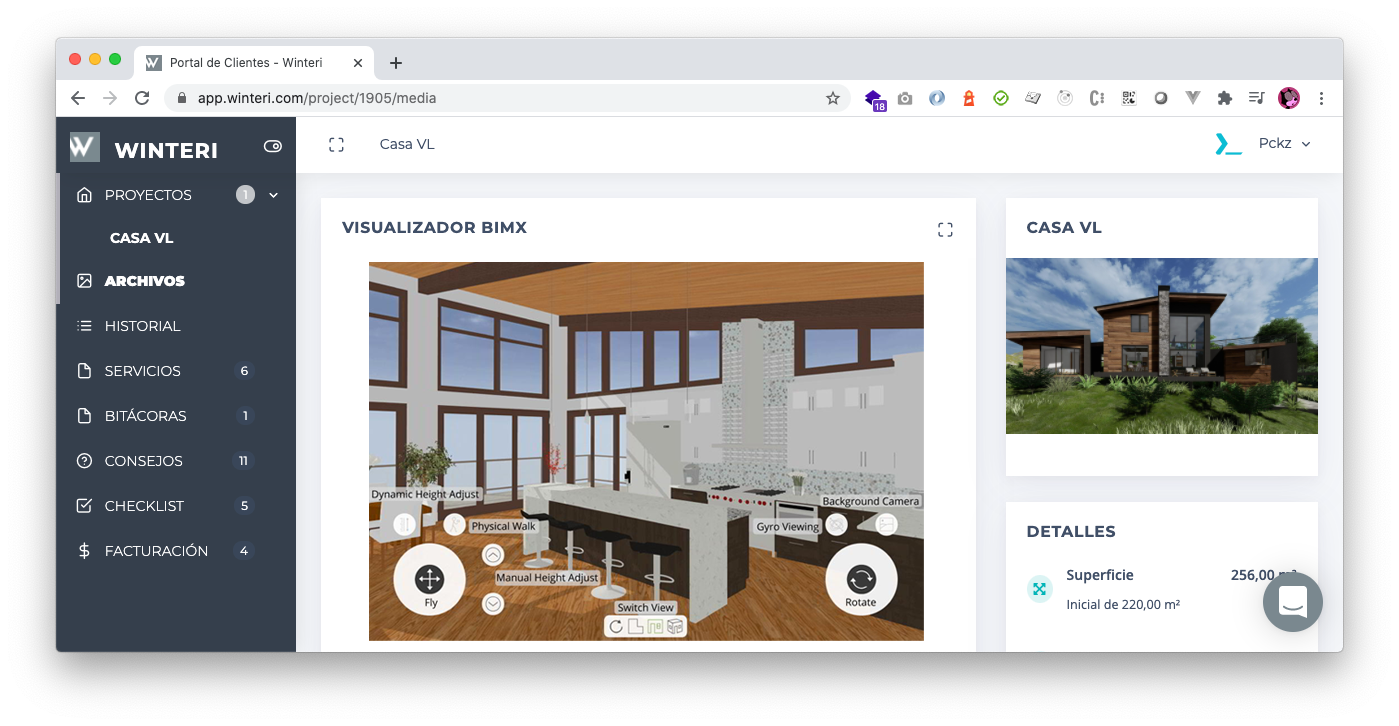Click the Background Camera icon

(886, 524)
